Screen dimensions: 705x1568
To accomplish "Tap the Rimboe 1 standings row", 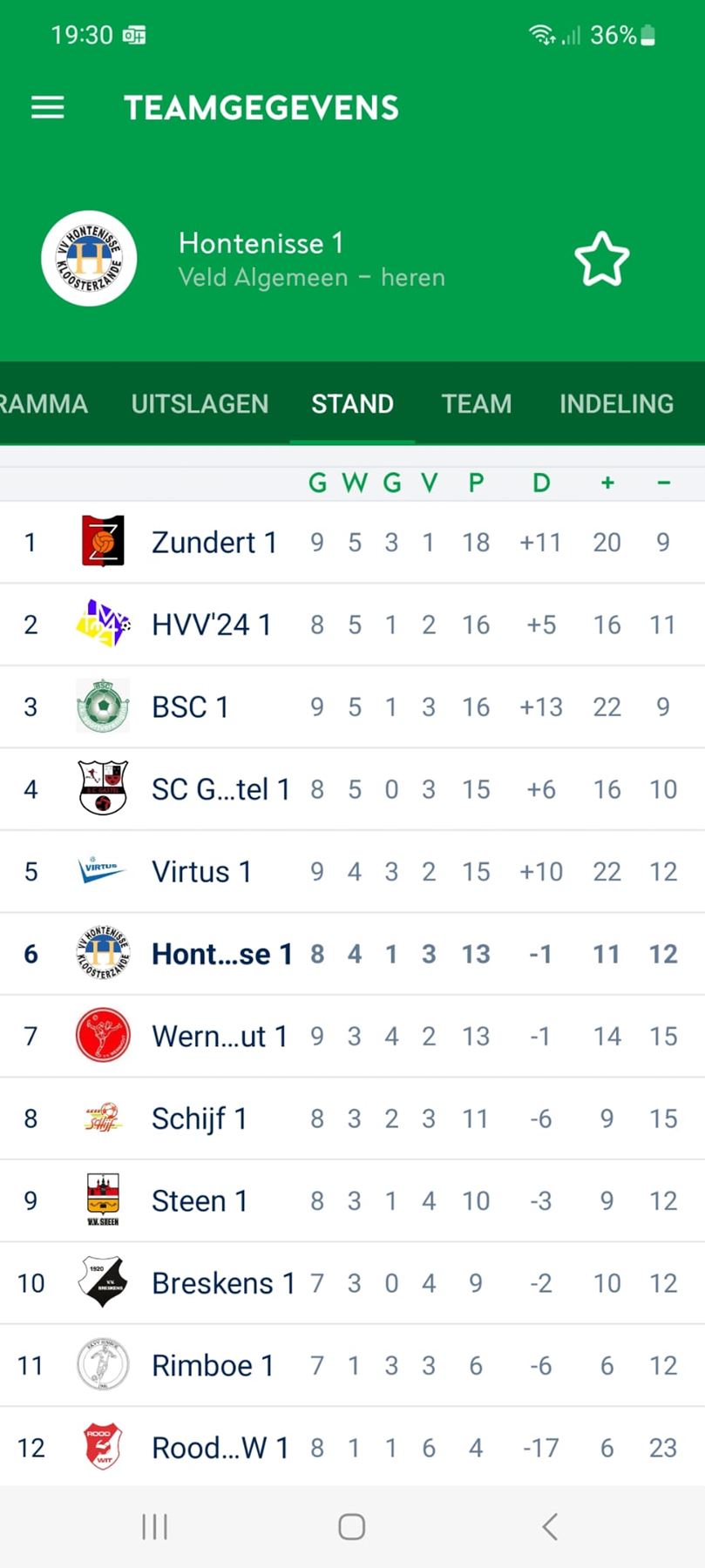I will (x=352, y=1365).
